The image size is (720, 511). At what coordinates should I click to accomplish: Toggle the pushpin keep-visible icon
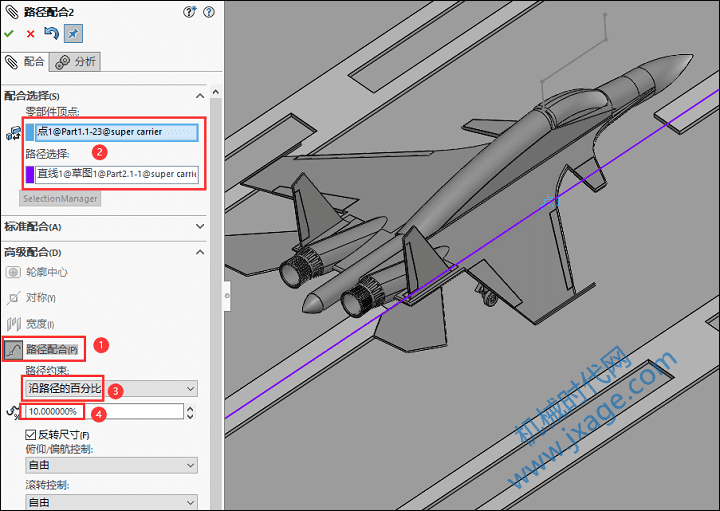tap(73, 34)
